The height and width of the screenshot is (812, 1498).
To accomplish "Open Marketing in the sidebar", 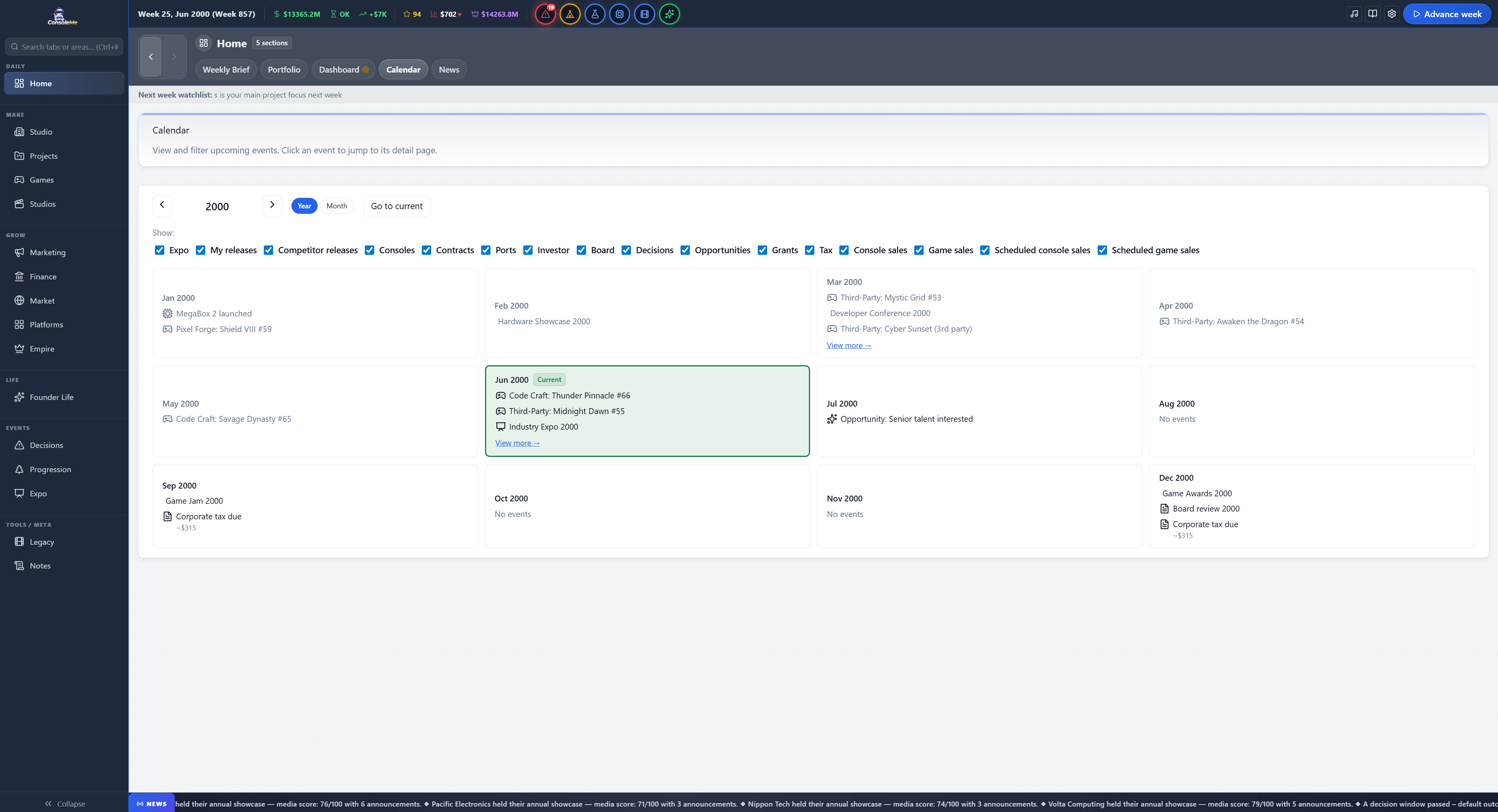I will (x=64, y=252).
